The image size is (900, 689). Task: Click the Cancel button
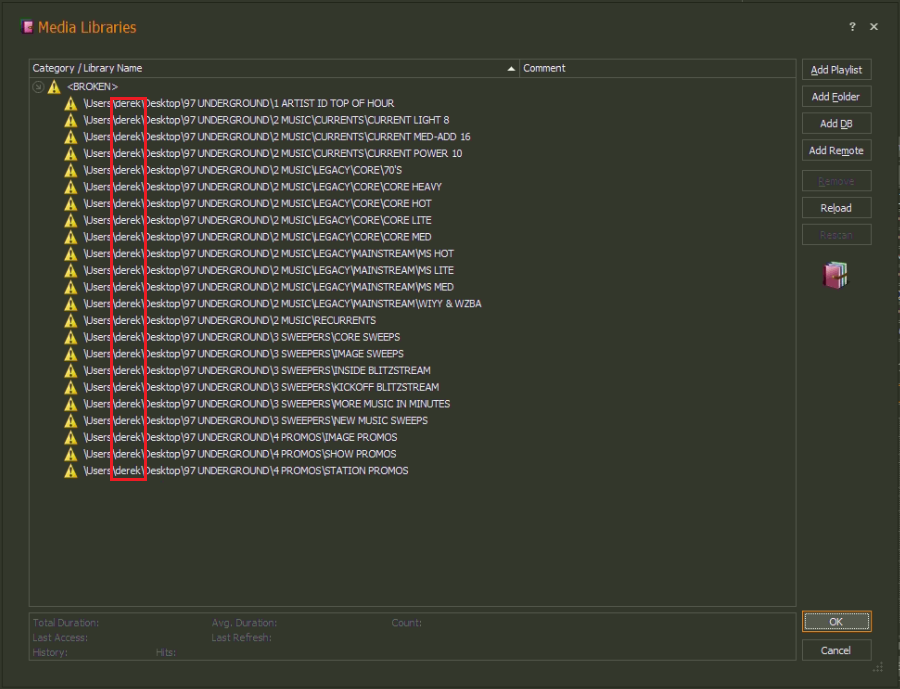tap(836, 650)
